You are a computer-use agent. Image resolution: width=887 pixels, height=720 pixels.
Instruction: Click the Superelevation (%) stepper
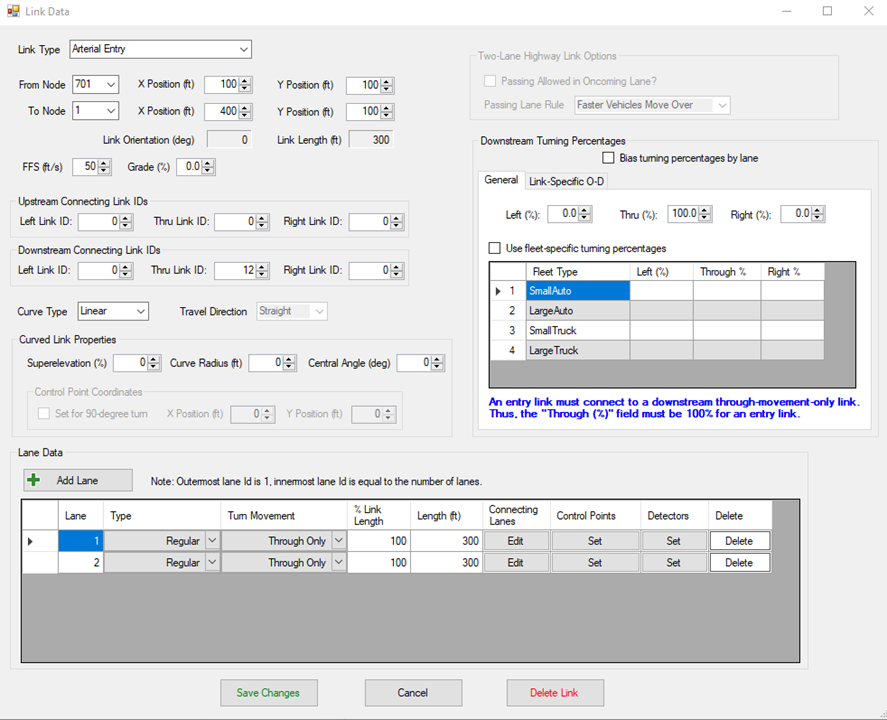pos(154,363)
